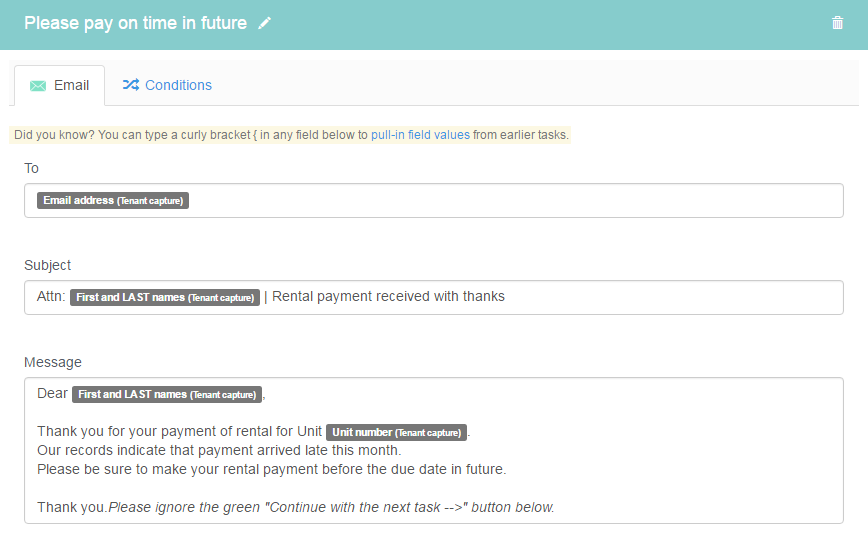The width and height of the screenshot is (868, 553).
Task: Click the subject text 'Rental payment received with thanks'
Action: (x=388, y=297)
